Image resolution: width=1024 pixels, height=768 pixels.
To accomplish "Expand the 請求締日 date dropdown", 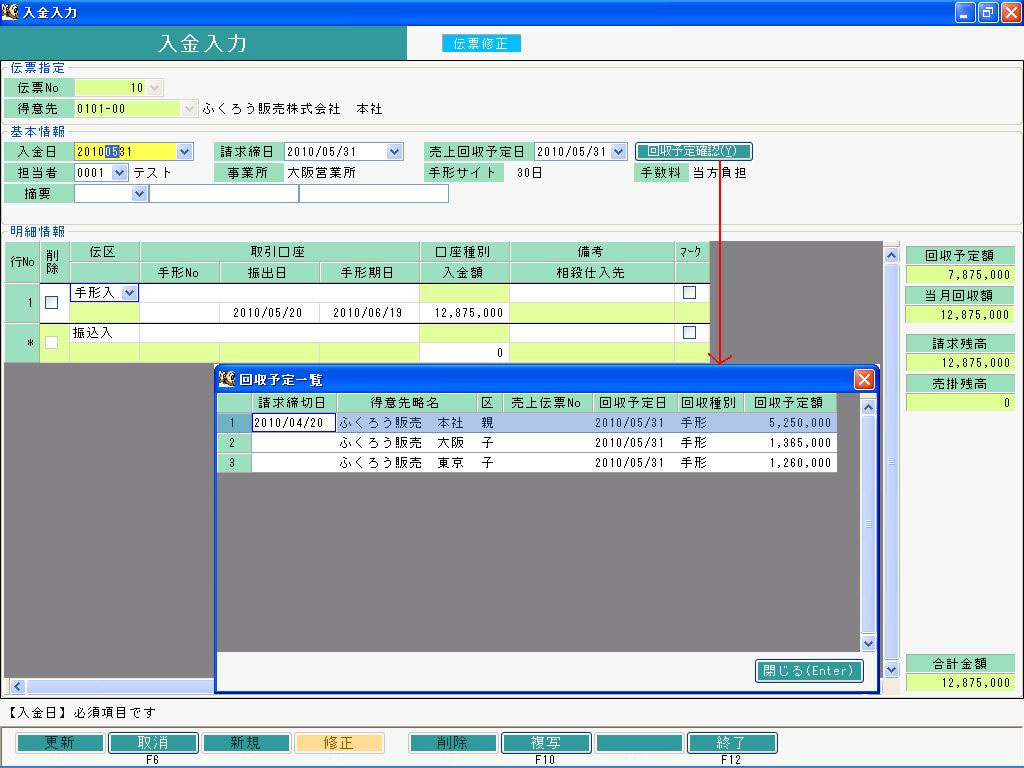I will [x=394, y=152].
